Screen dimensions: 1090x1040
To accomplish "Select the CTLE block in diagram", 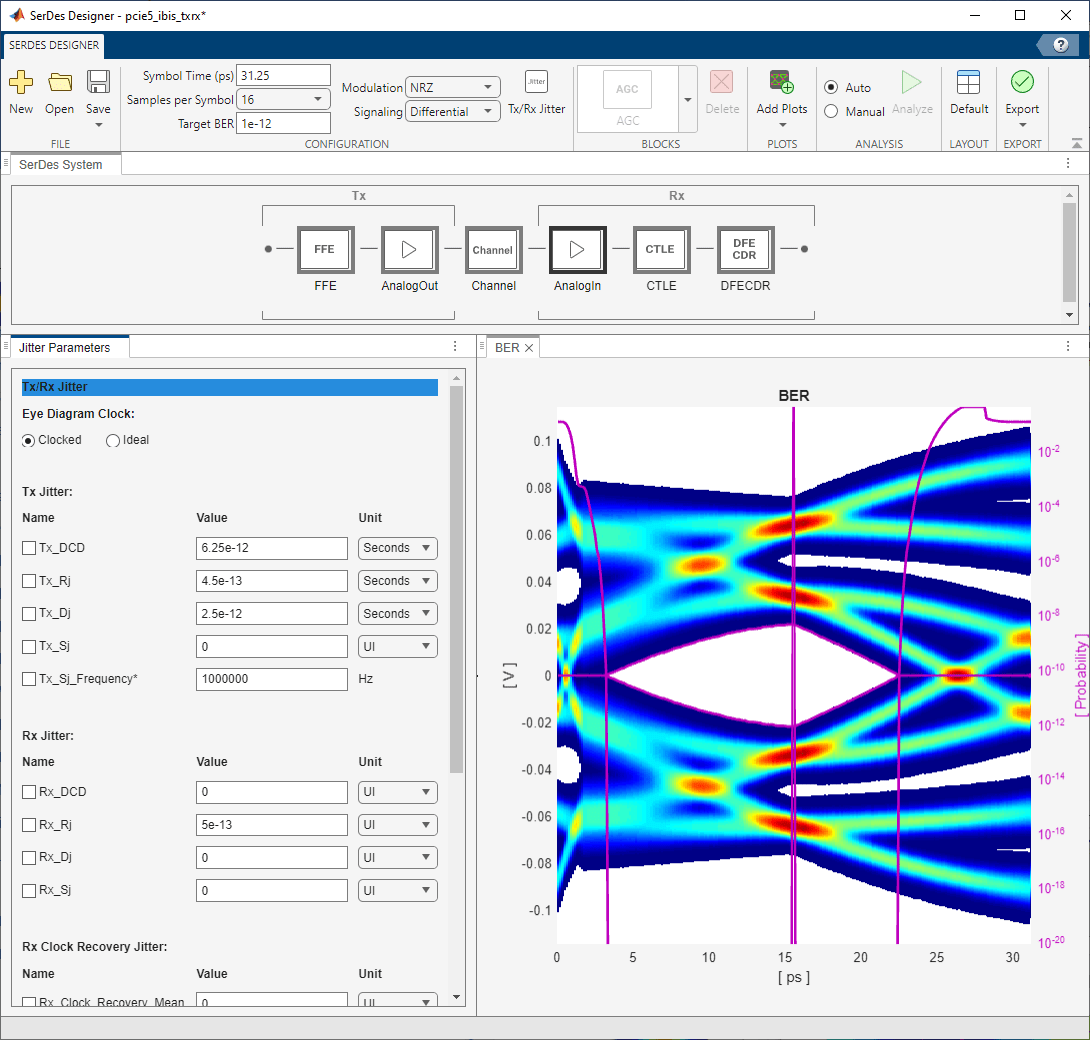I will (x=660, y=250).
